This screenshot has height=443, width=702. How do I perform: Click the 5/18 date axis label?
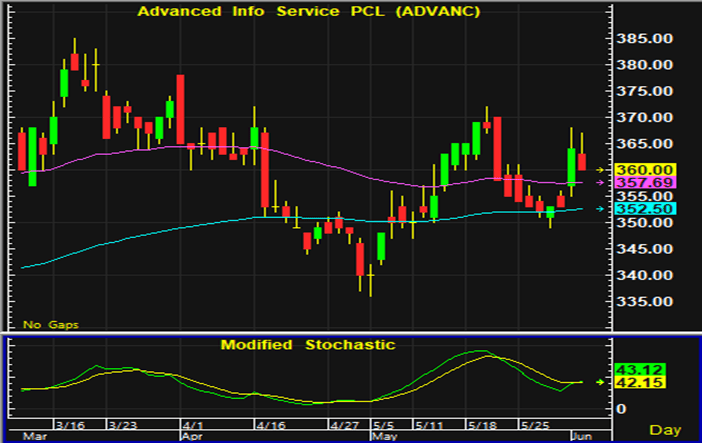482,425
